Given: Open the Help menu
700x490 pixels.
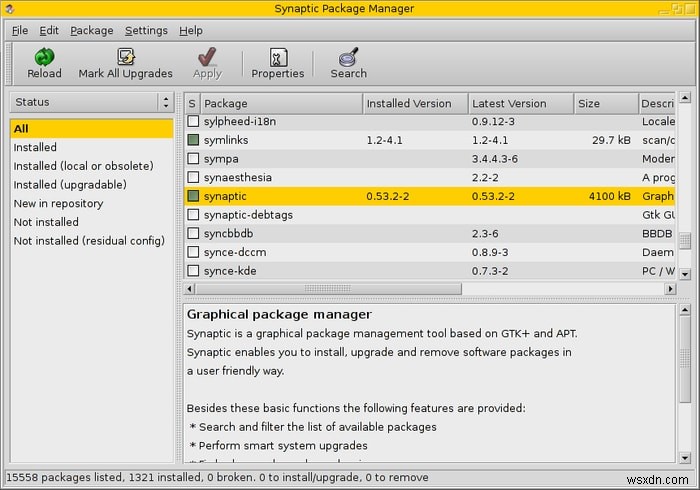Looking at the screenshot, I should tap(191, 30).
